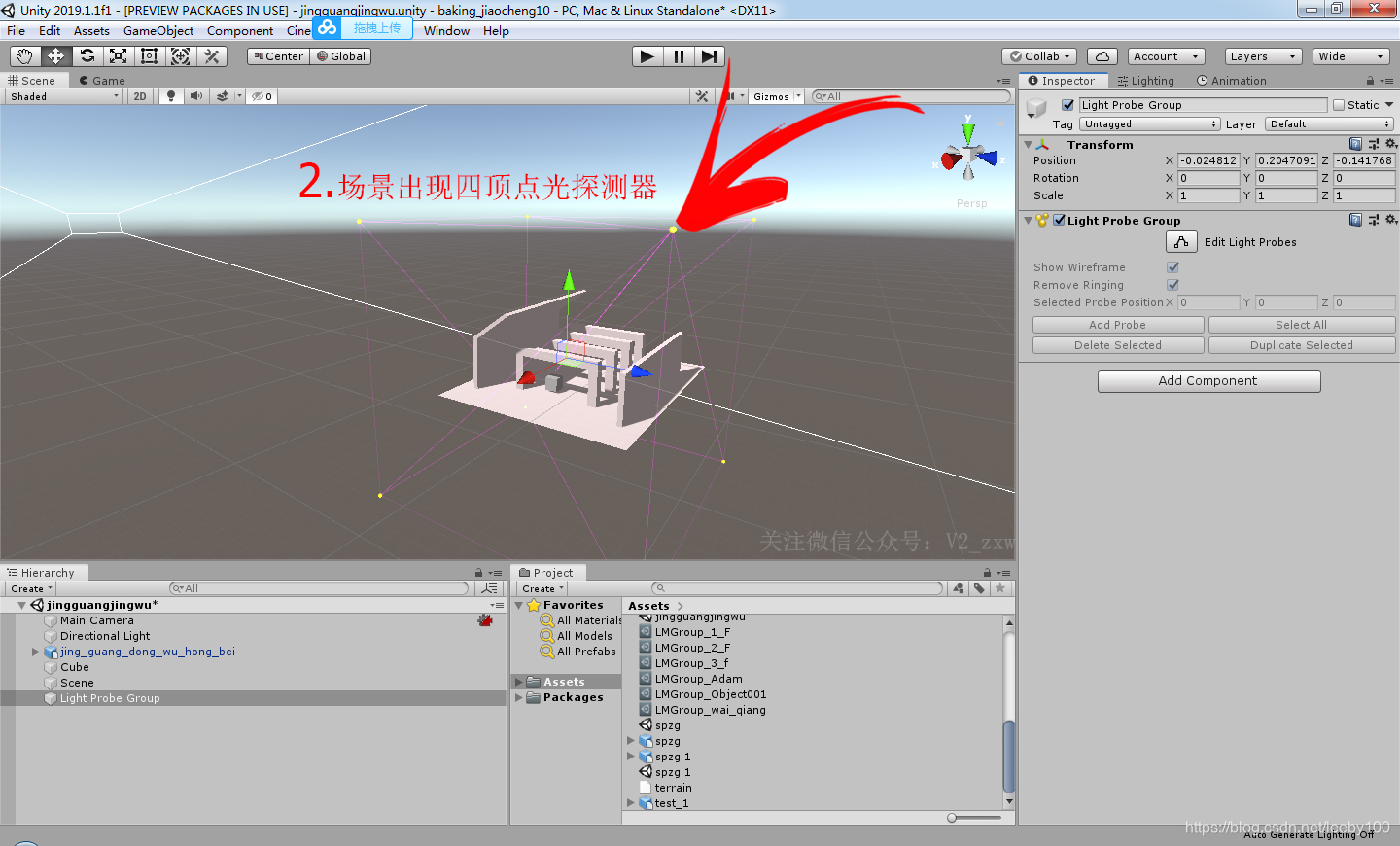Click the Select All button
This screenshot has height=846, width=1400.
point(1302,325)
